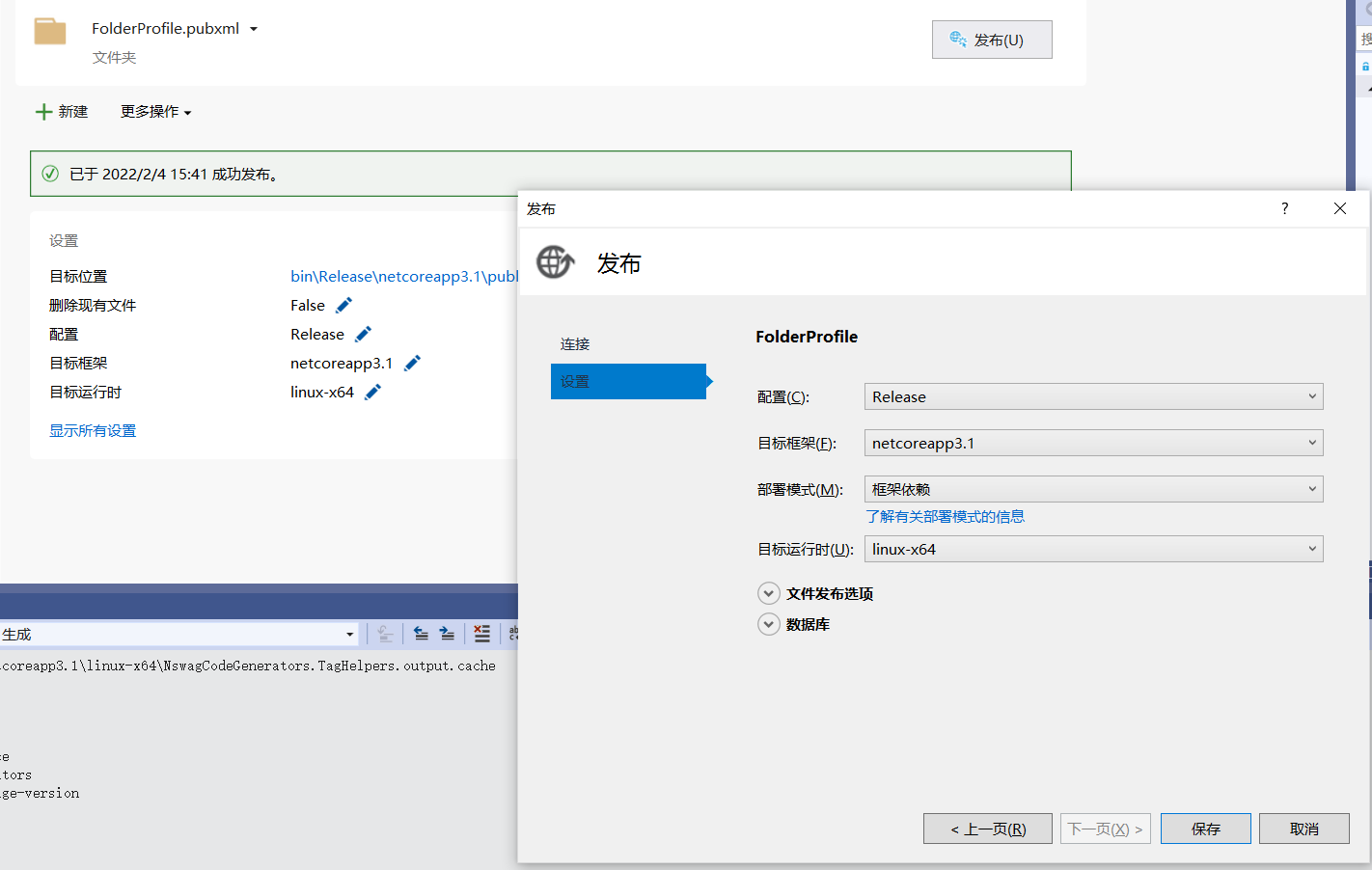Expand the 数据库 section
Viewport: 1372px width, 870px height.
(x=769, y=624)
